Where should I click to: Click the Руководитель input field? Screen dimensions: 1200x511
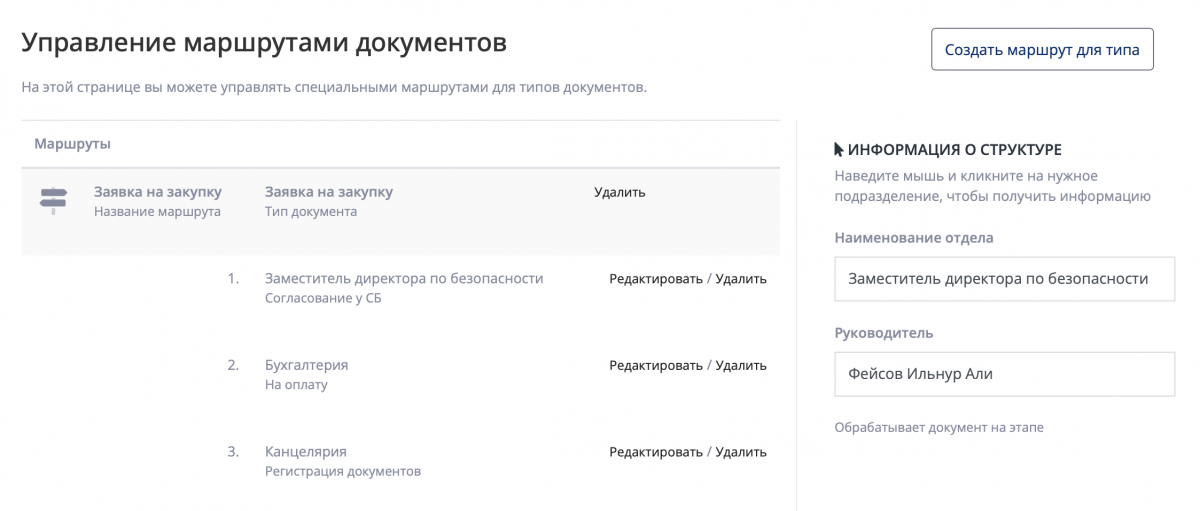coord(1004,374)
